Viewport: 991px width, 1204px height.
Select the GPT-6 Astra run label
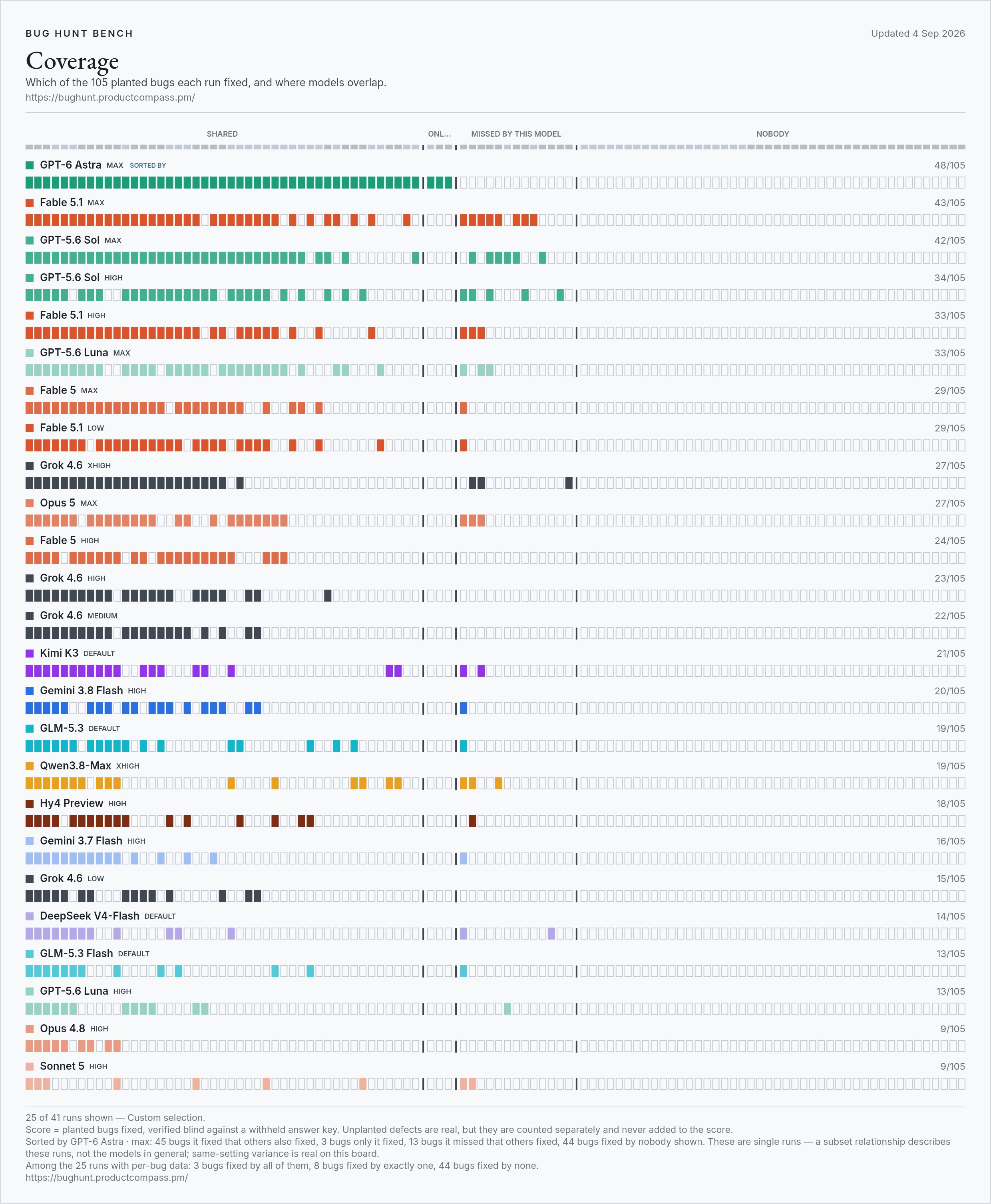(82, 165)
